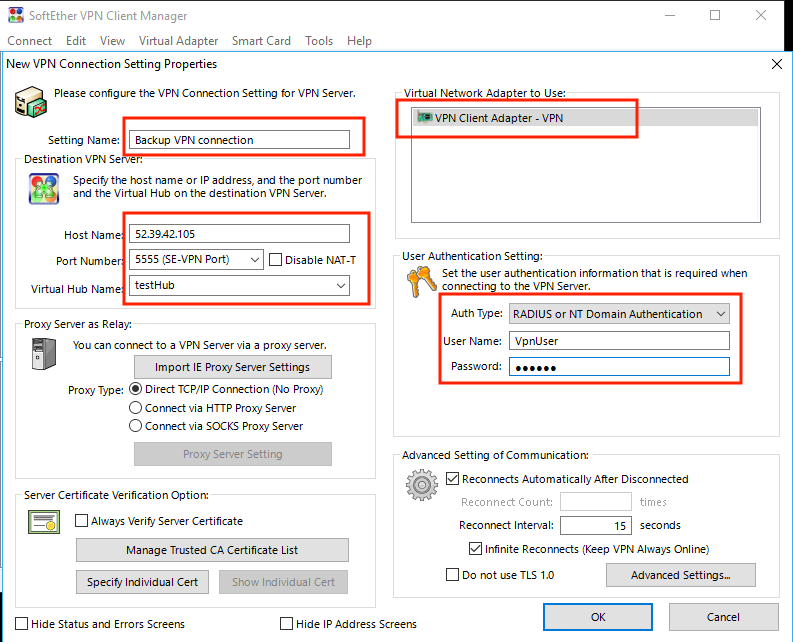Open the Help menu
793x642 pixels.
pos(359,41)
